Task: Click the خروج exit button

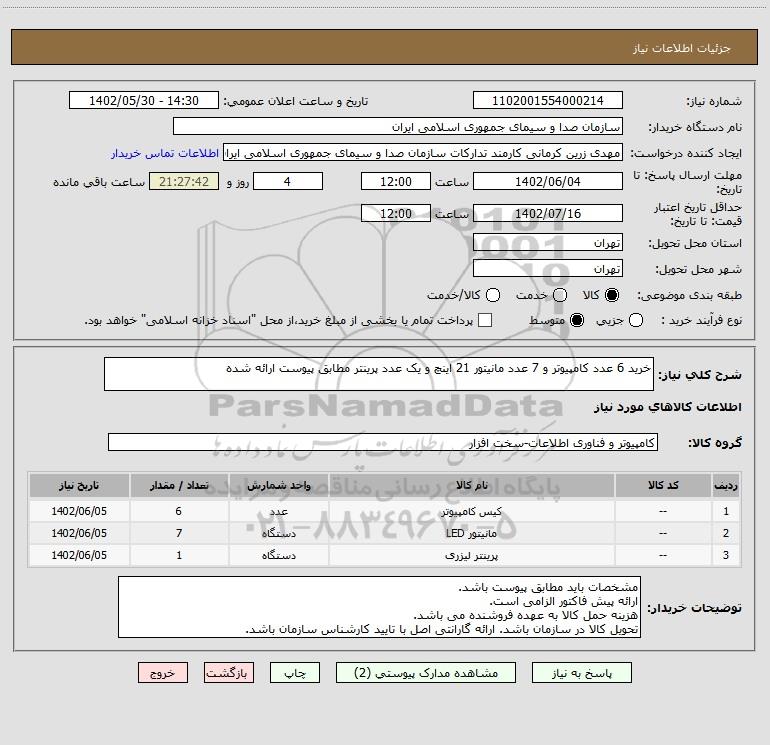Action: point(163,673)
